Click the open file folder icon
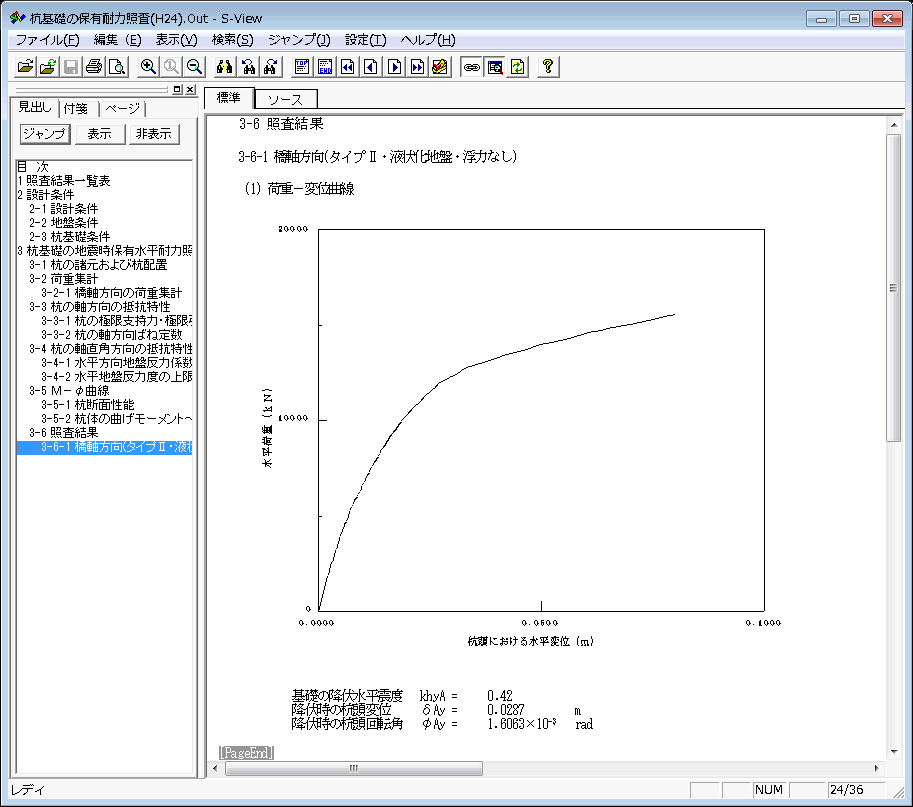Screen dimensions: 913x807 pyautogui.click(x=26, y=67)
